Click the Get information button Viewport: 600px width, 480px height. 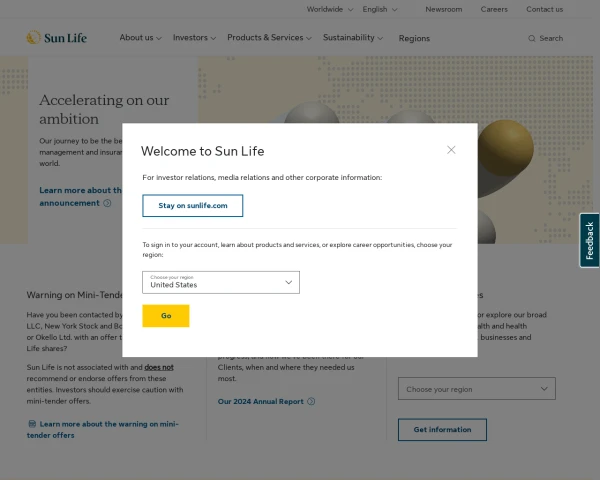(442, 429)
